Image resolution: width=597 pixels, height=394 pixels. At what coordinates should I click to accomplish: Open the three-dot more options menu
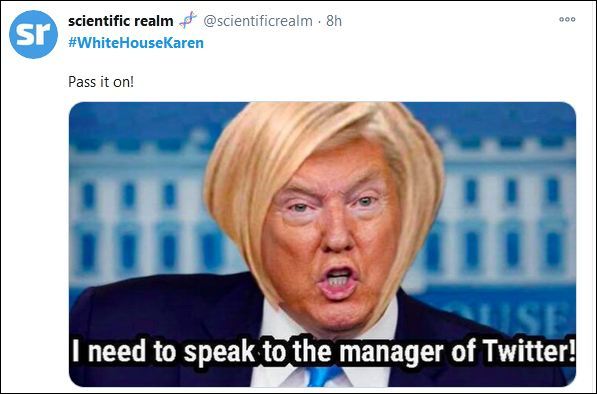click(x=567, y=19)
